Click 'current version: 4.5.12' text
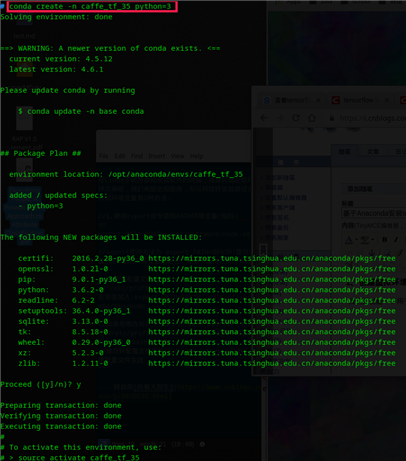This screenshot has height=461, width=406. (61, 59)
